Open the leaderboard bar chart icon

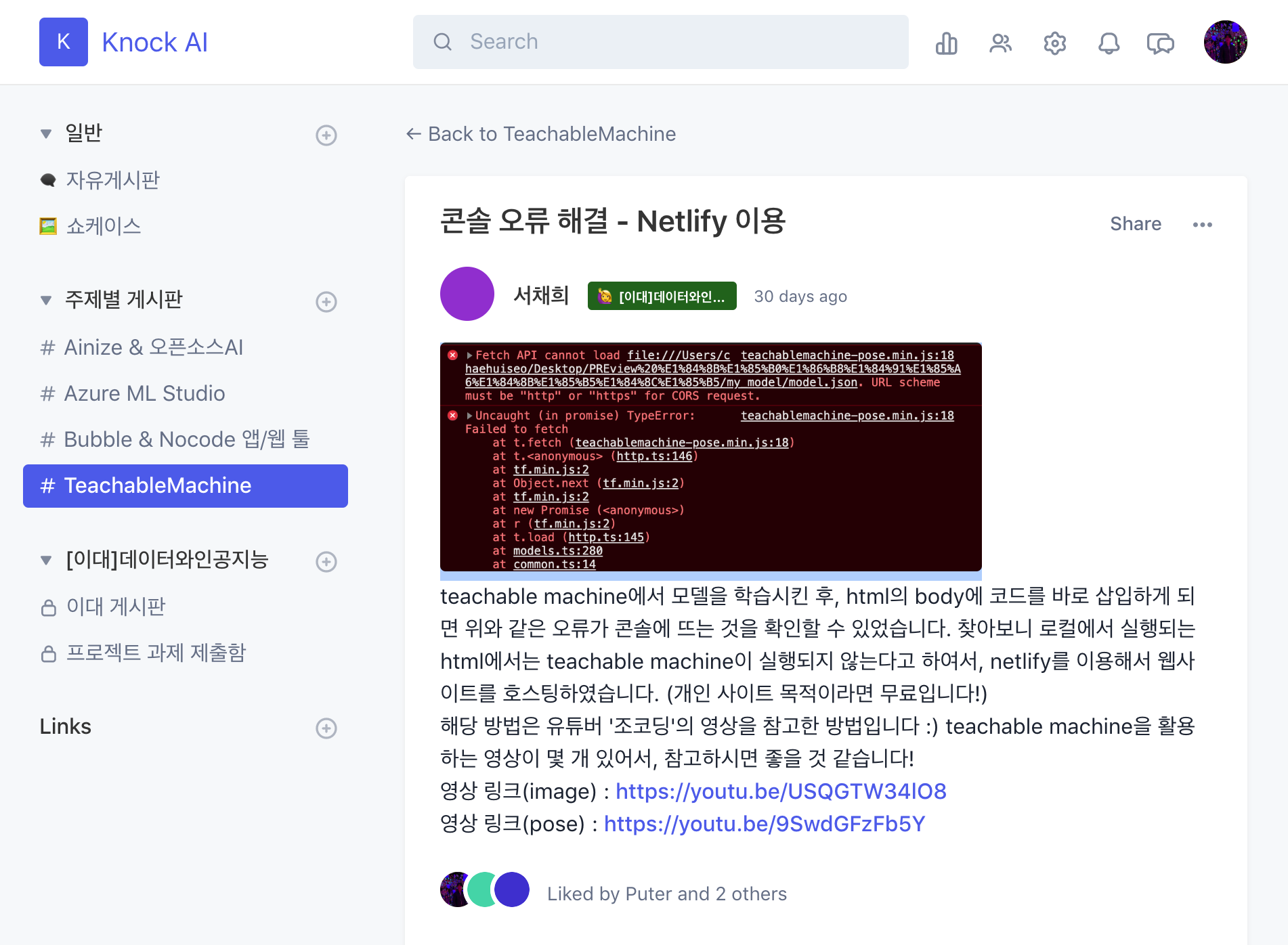click(x=946, y=43)
